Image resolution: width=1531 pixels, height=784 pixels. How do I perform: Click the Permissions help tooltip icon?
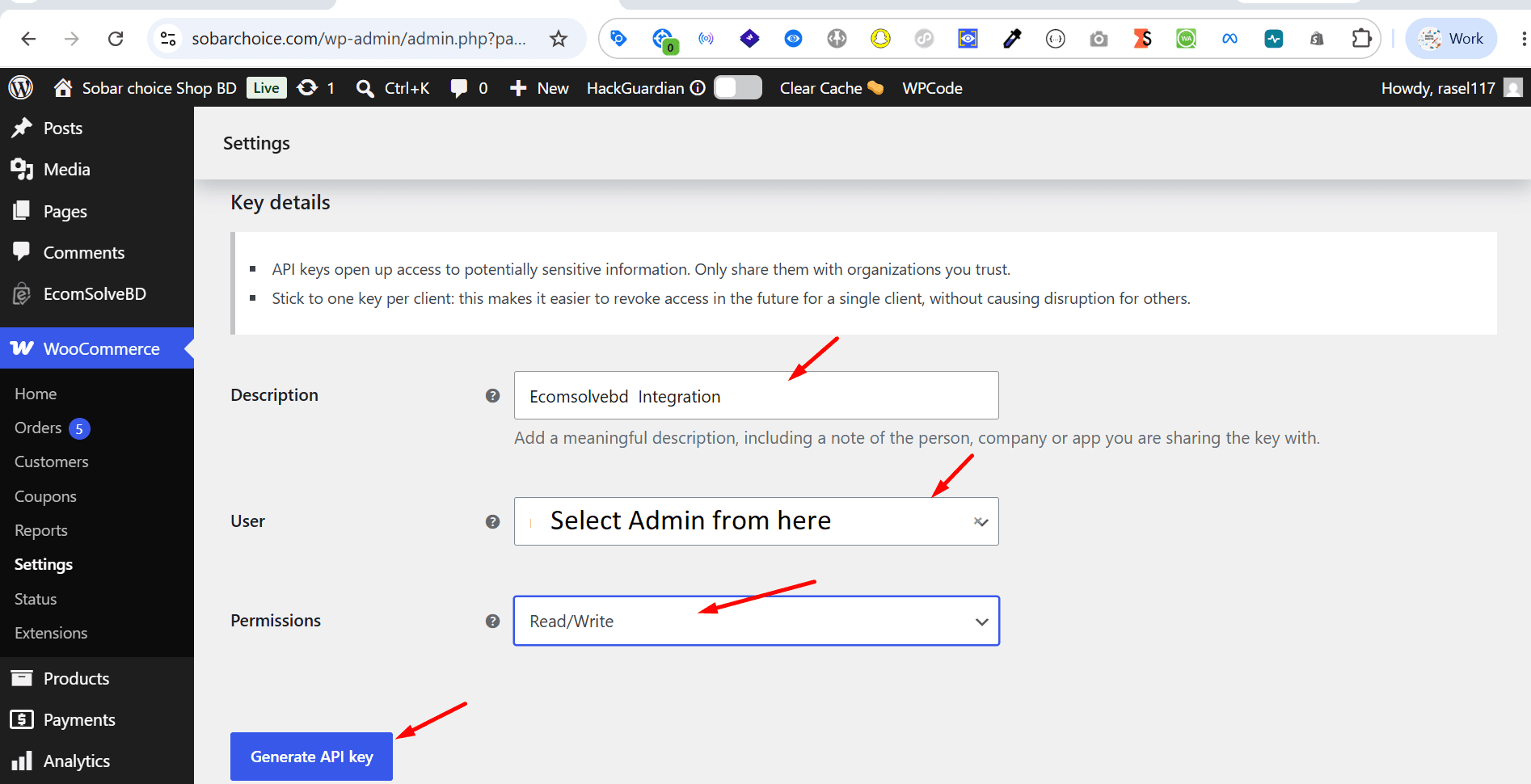point(492,621)
